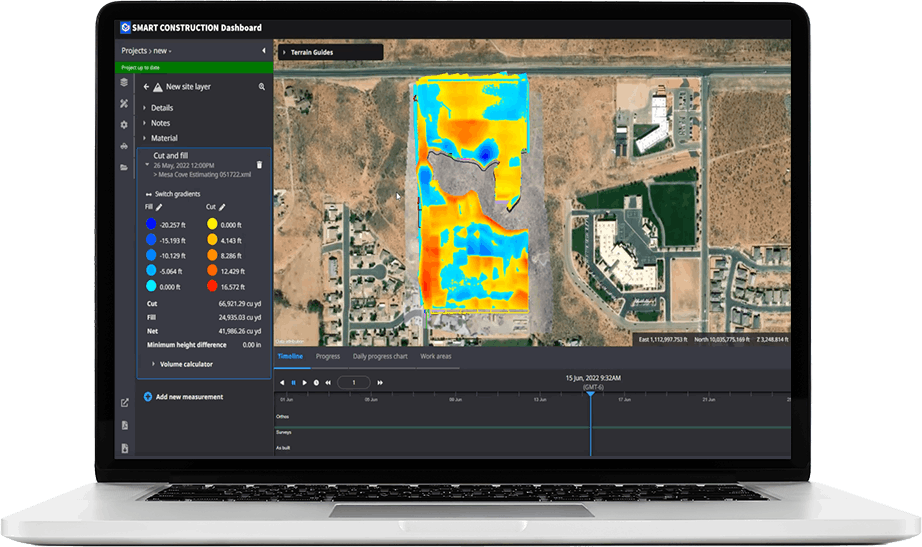Step back one frame in timeline
This screenshot has width=922, height=547.
pyautogui.click(x=282, y=382)
